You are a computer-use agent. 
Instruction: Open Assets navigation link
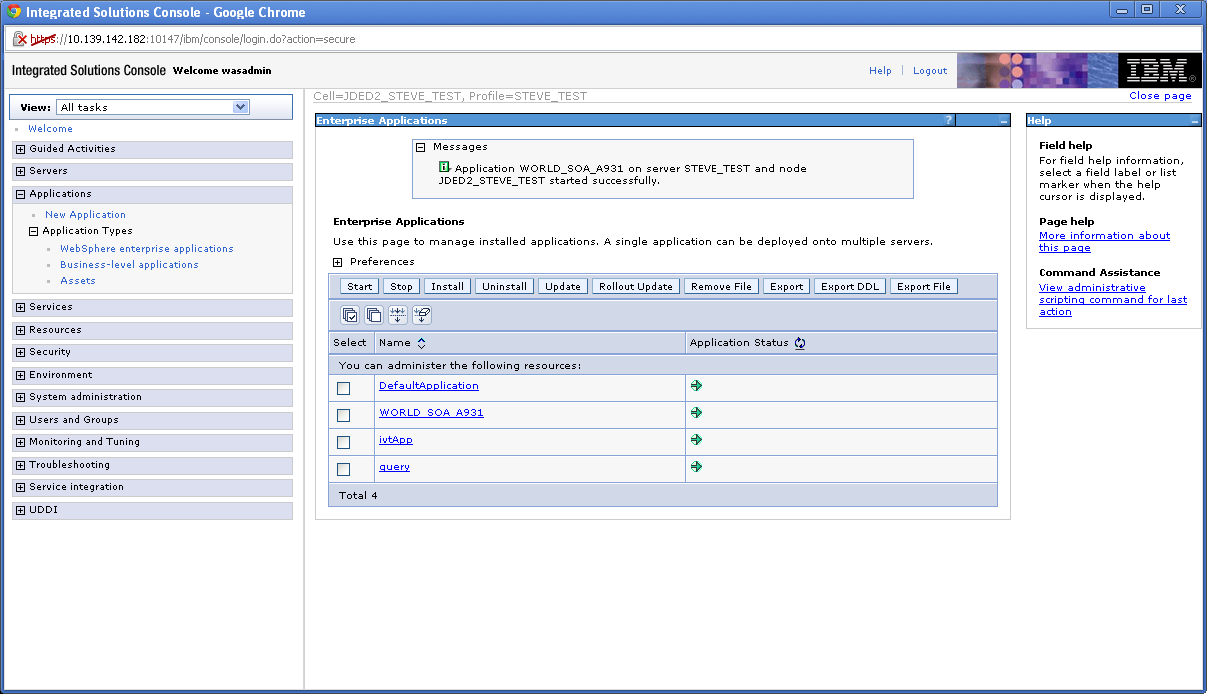(x=78, y=281)
